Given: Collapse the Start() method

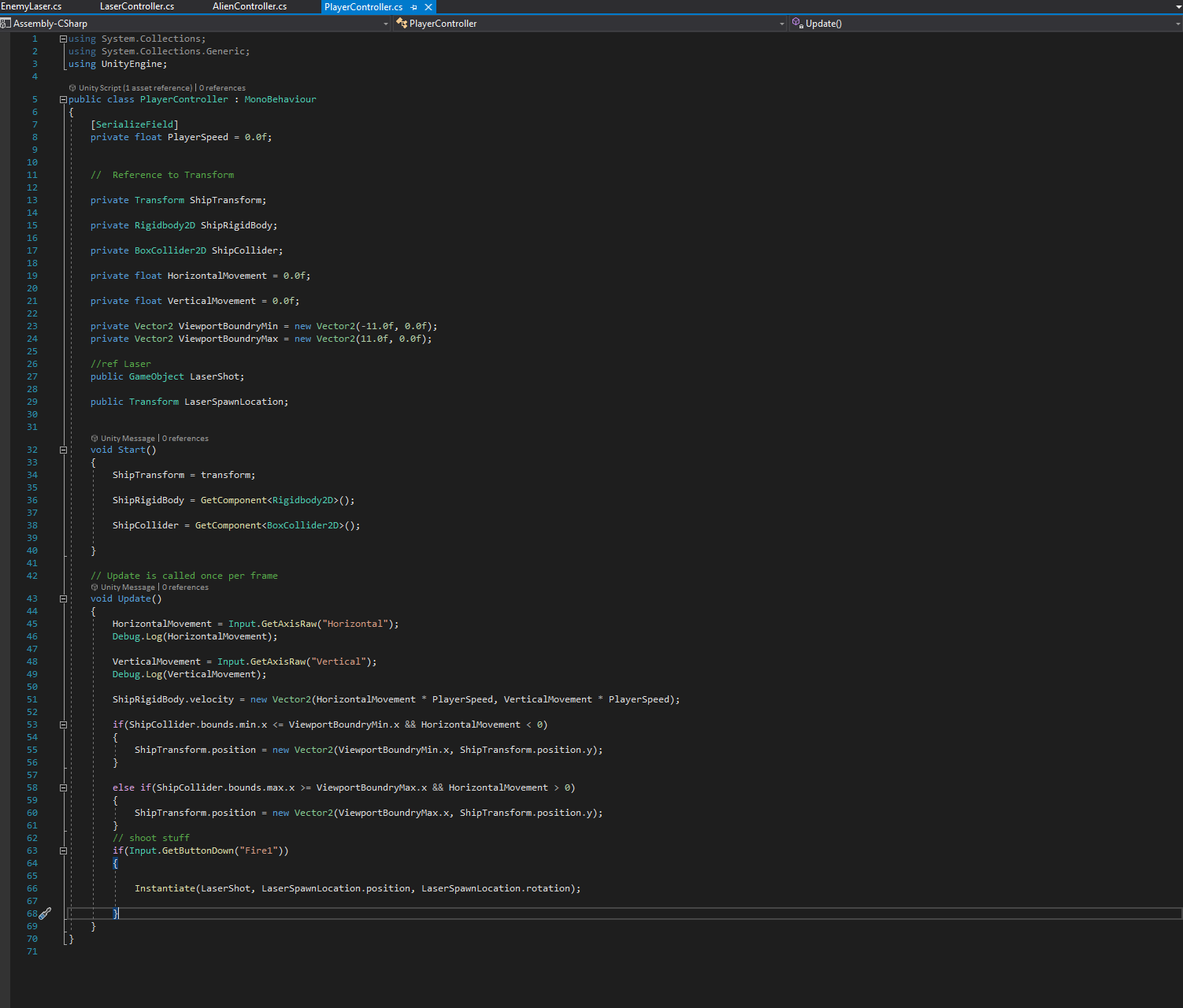Looking at the screenshot, I should tap(63, 450).
